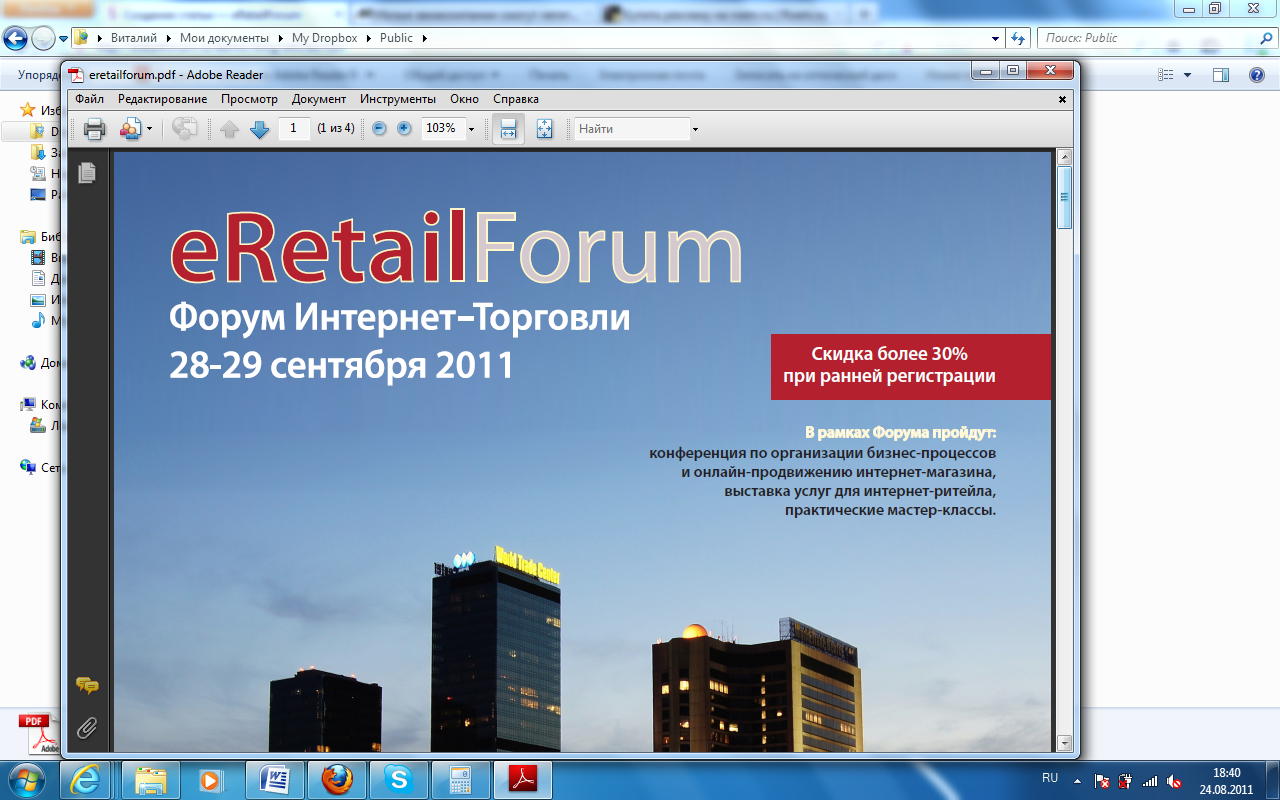
Task: Click the RU language indicator
Action: (x=1050, y=778)
